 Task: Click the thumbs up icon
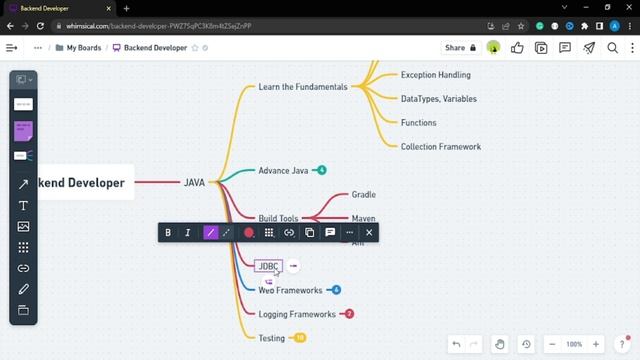517,48
